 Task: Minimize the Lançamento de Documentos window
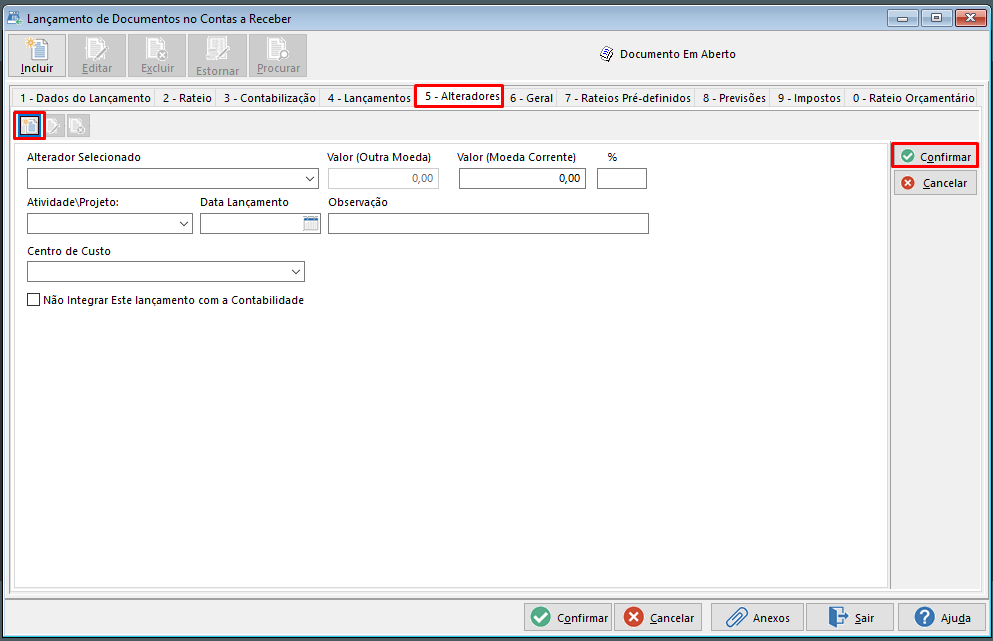902,18
